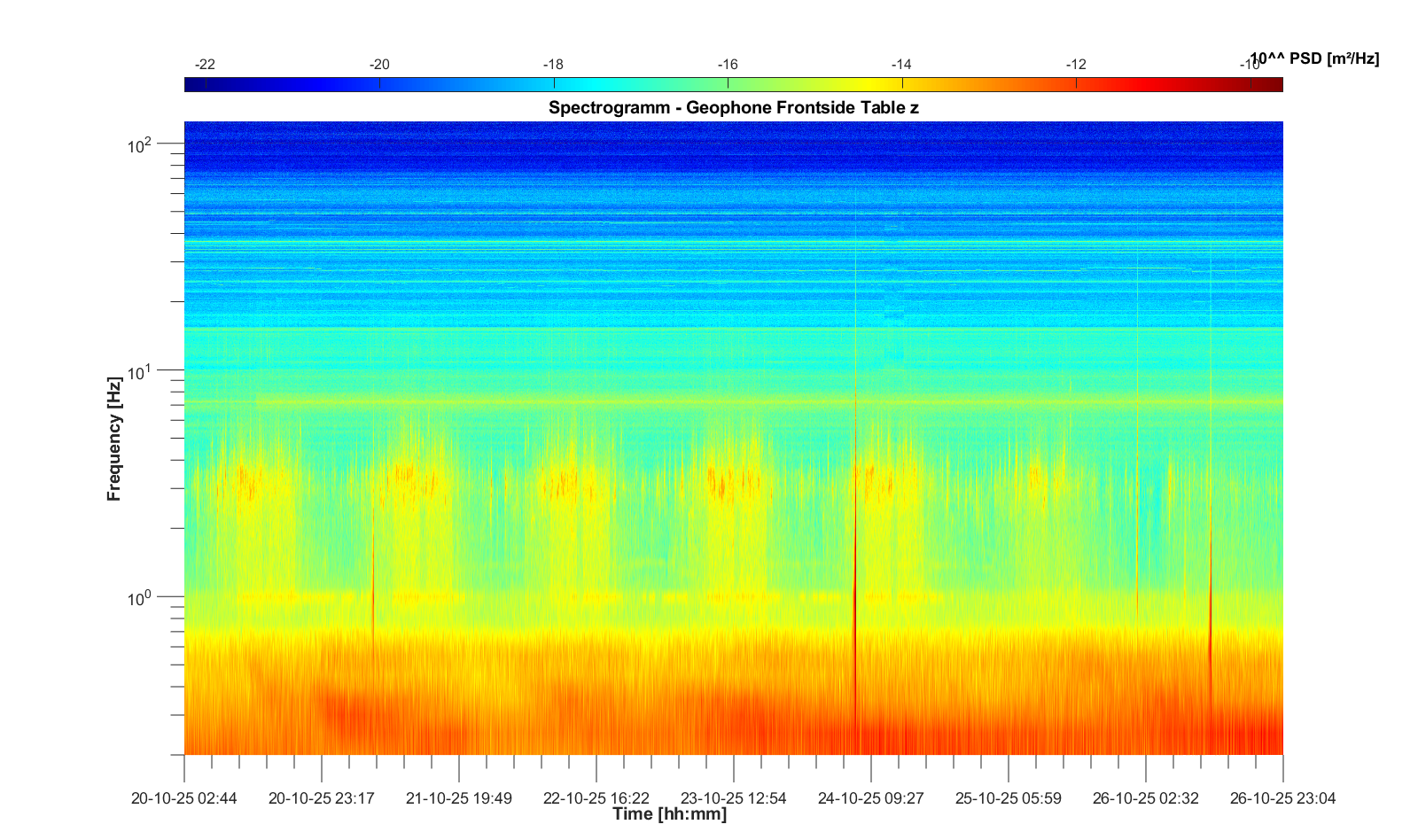Click the Time [hh:mm] x-axis label
Screen dimensions: 1418x840
[x=669, y=814]
